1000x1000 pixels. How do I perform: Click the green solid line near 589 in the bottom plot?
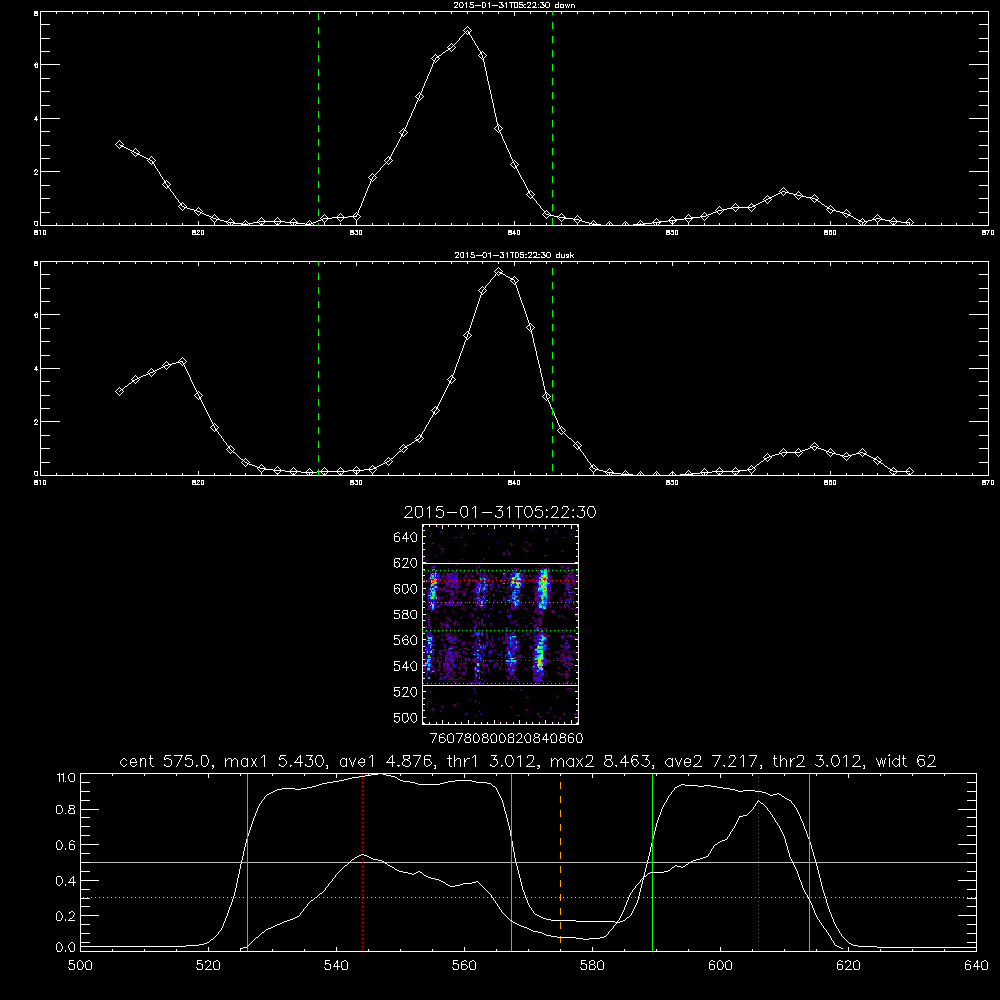click(x=652, y=861)
